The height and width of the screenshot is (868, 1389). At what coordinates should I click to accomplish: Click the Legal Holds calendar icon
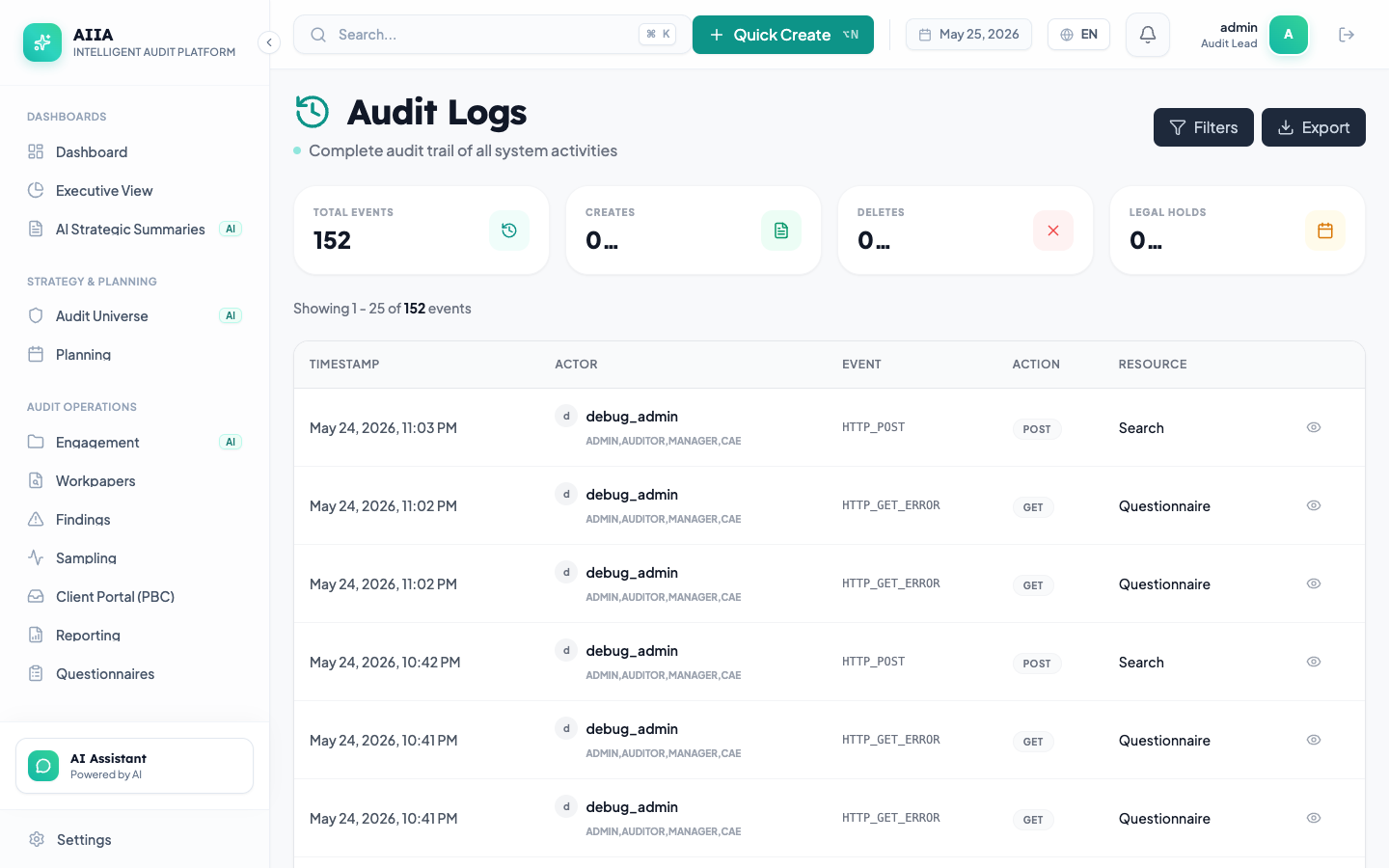pyautogui.click(x=1325, y=231)
